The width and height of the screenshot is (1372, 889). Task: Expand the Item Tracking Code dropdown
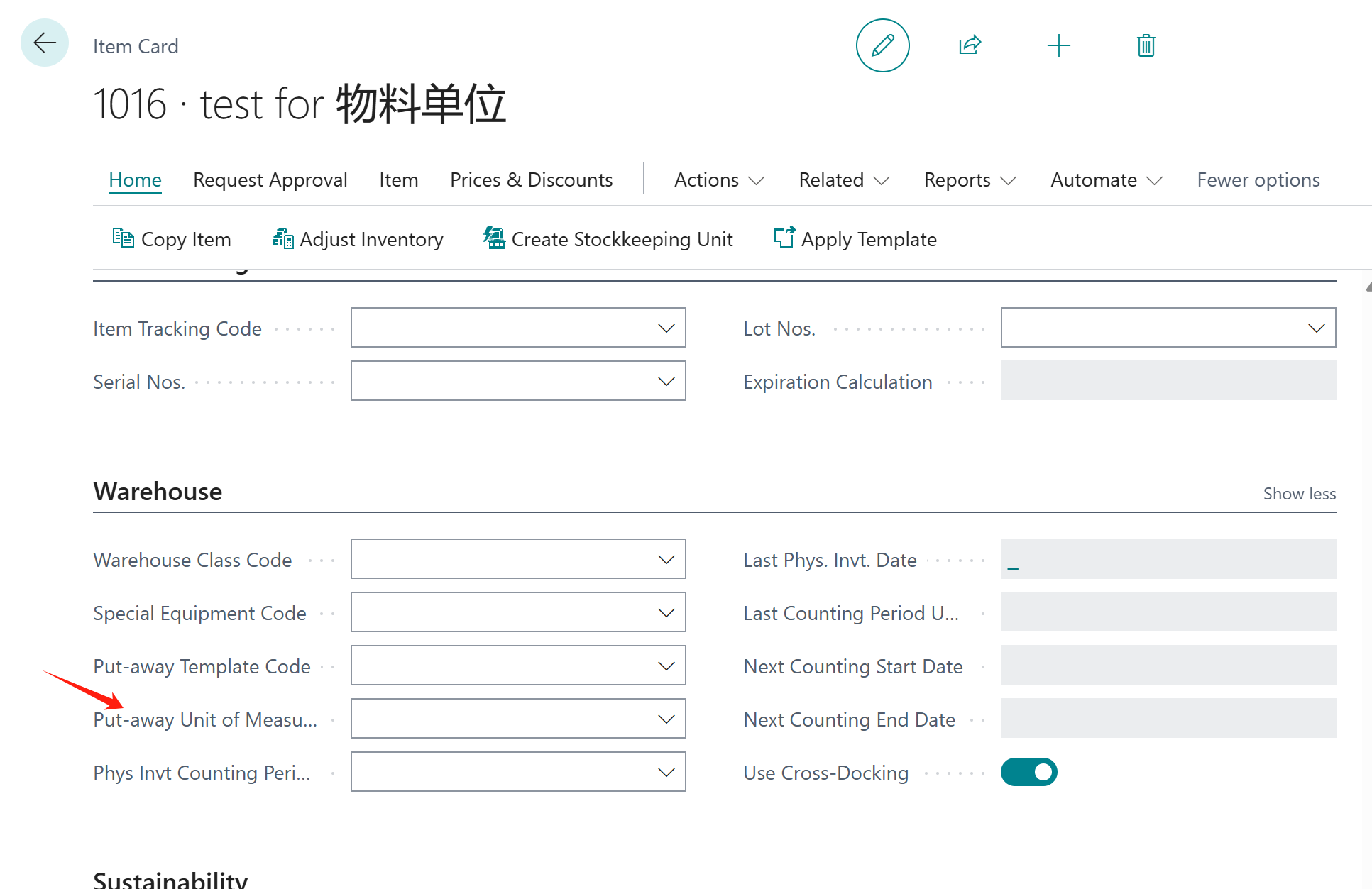(x=666, y=328)
